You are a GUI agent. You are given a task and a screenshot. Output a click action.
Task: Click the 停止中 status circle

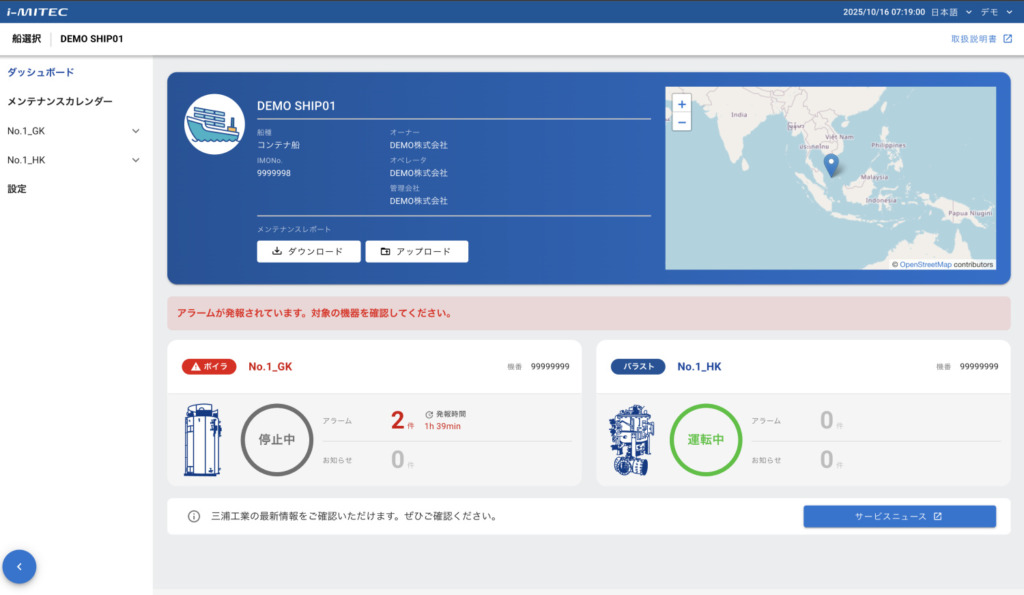[277, 440]
